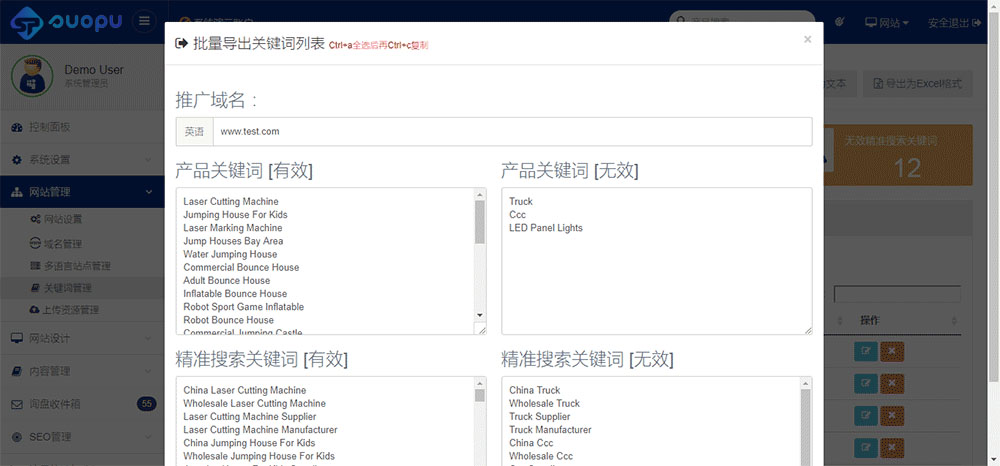The image size is (1000, 466).
Task: Open 网站设置 submenu item
Action: tap(62, 219)
